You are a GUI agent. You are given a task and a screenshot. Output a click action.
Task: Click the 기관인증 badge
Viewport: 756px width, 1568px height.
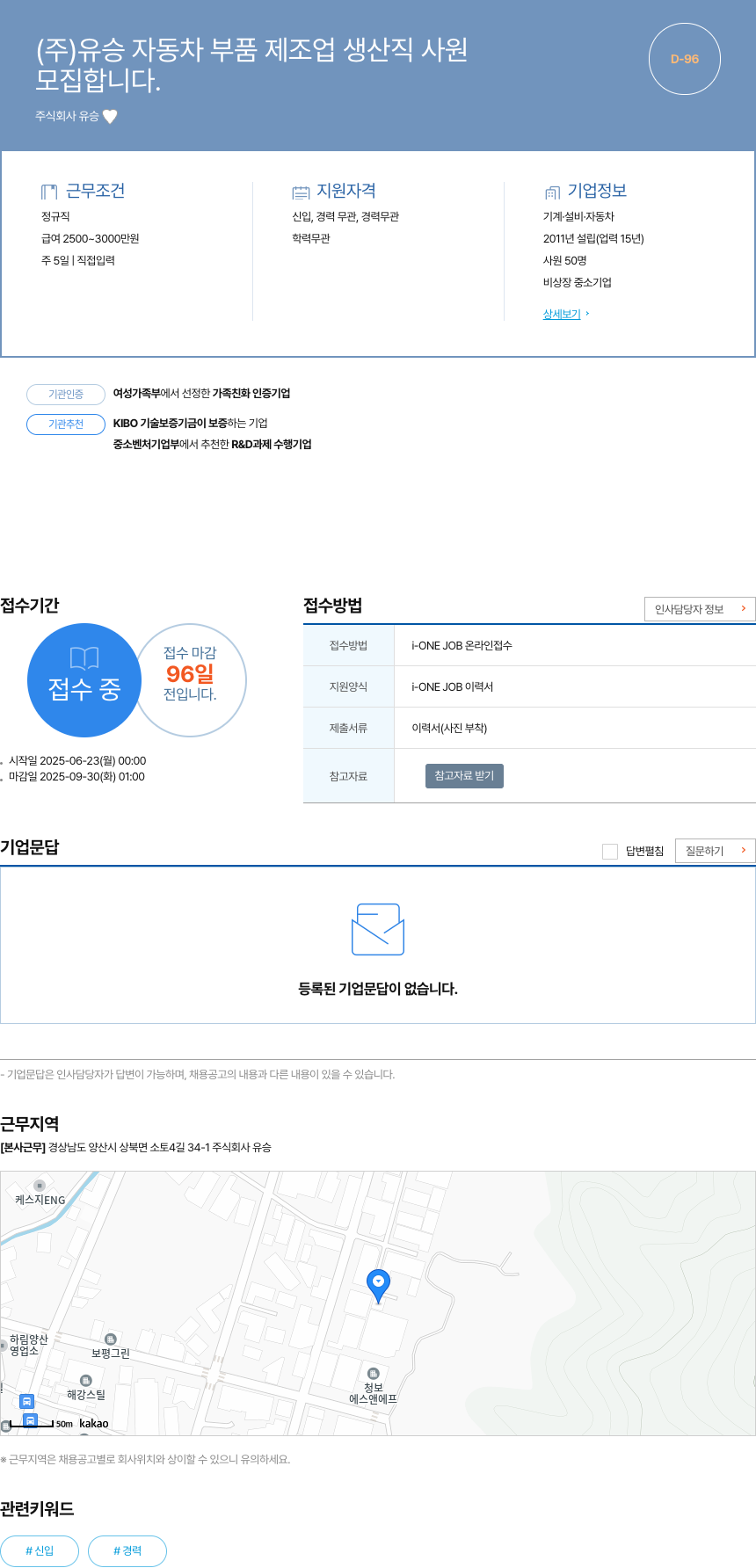[66, 395]
